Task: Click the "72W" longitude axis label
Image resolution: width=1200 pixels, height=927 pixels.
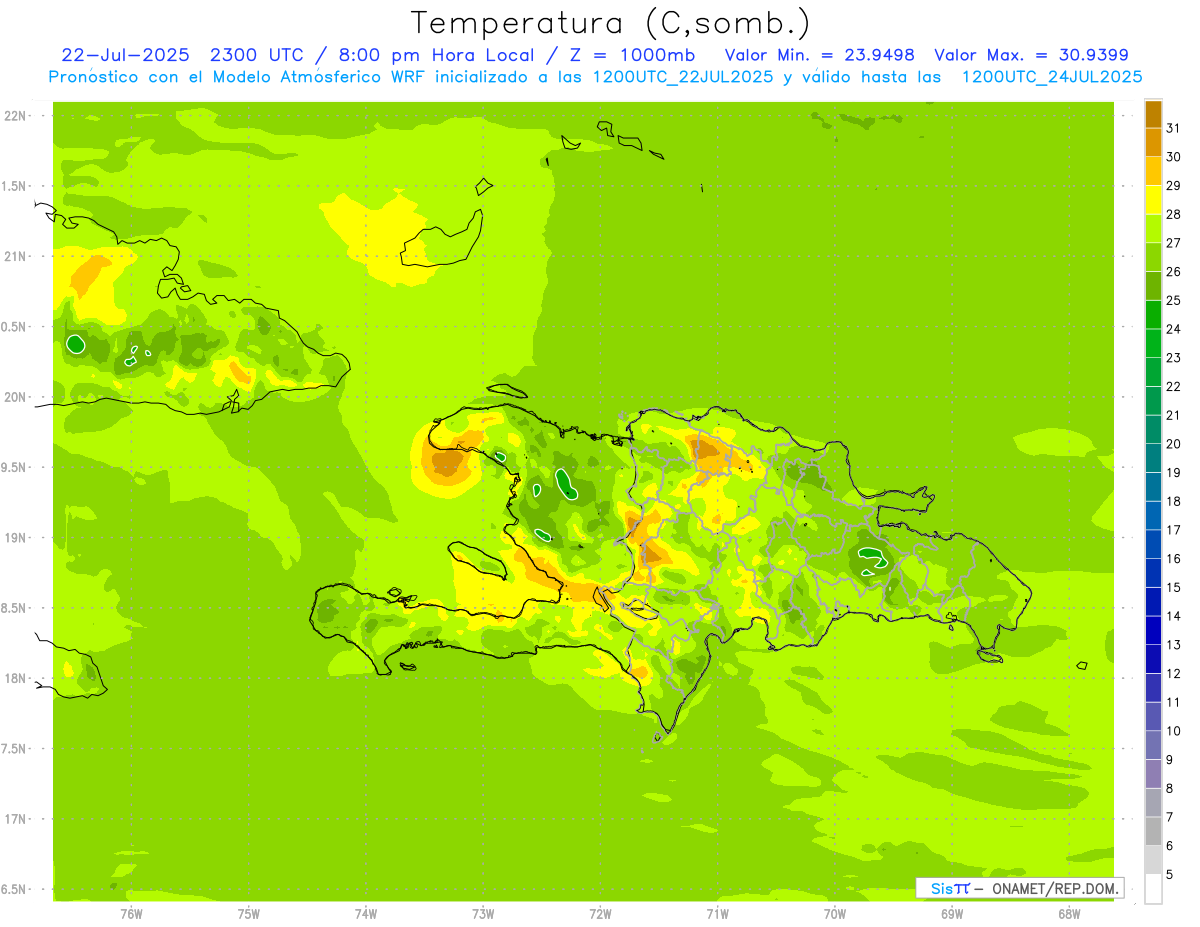Action: (600, 914)
